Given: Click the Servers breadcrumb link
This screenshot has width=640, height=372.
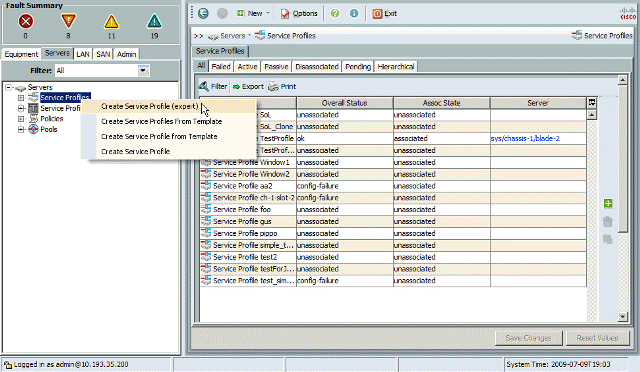Looking at the screenshot, I should coord(233,36).
